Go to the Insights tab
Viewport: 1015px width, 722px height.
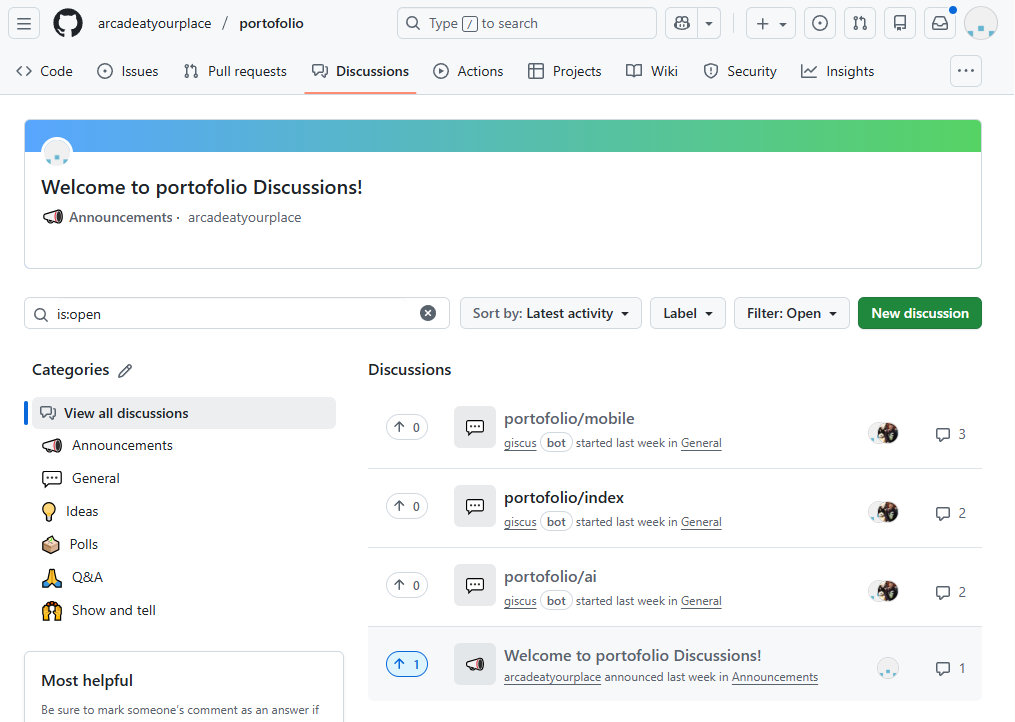point(838,71)
